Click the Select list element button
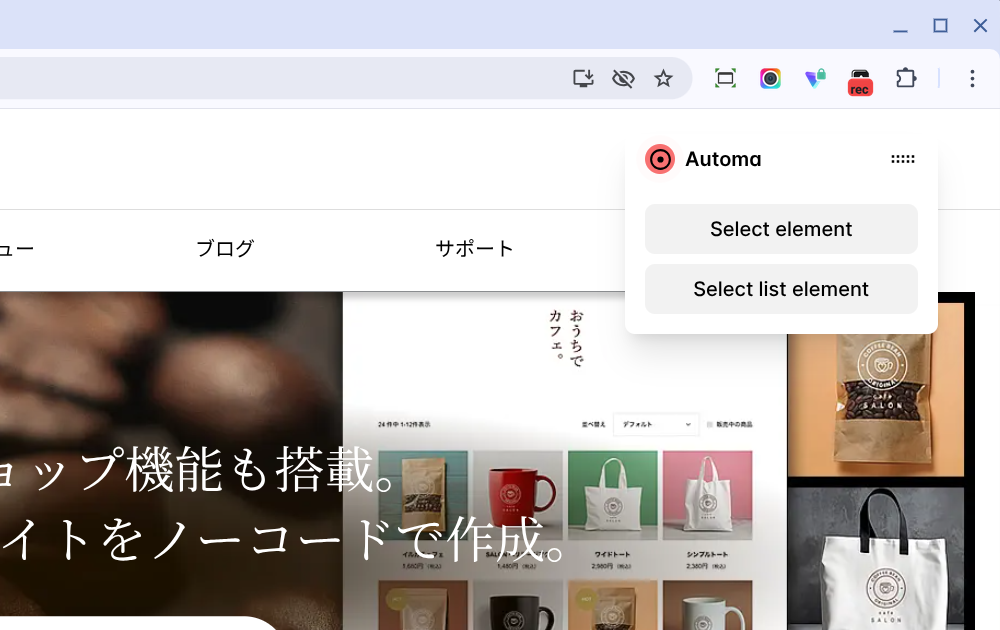 [x=781, y=289]
